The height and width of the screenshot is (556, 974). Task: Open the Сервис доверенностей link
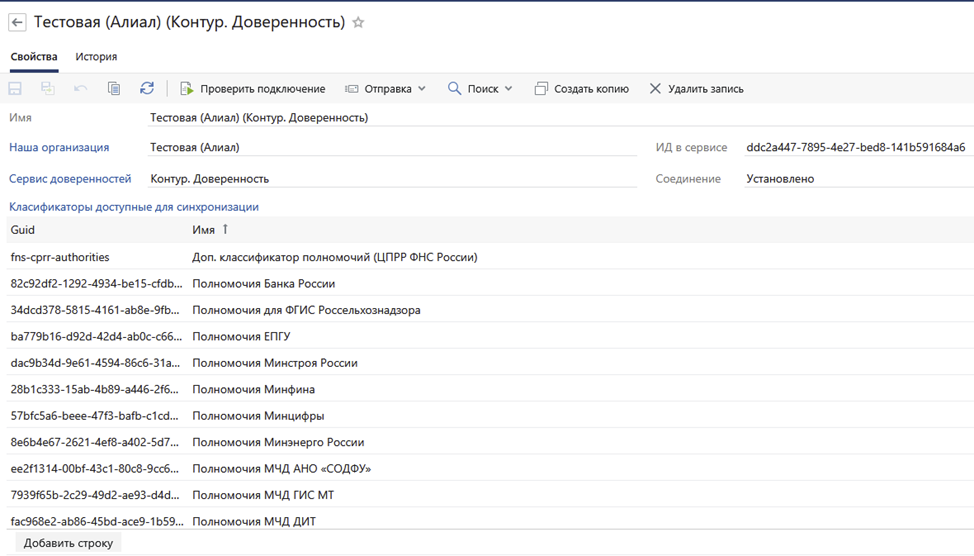70,179
